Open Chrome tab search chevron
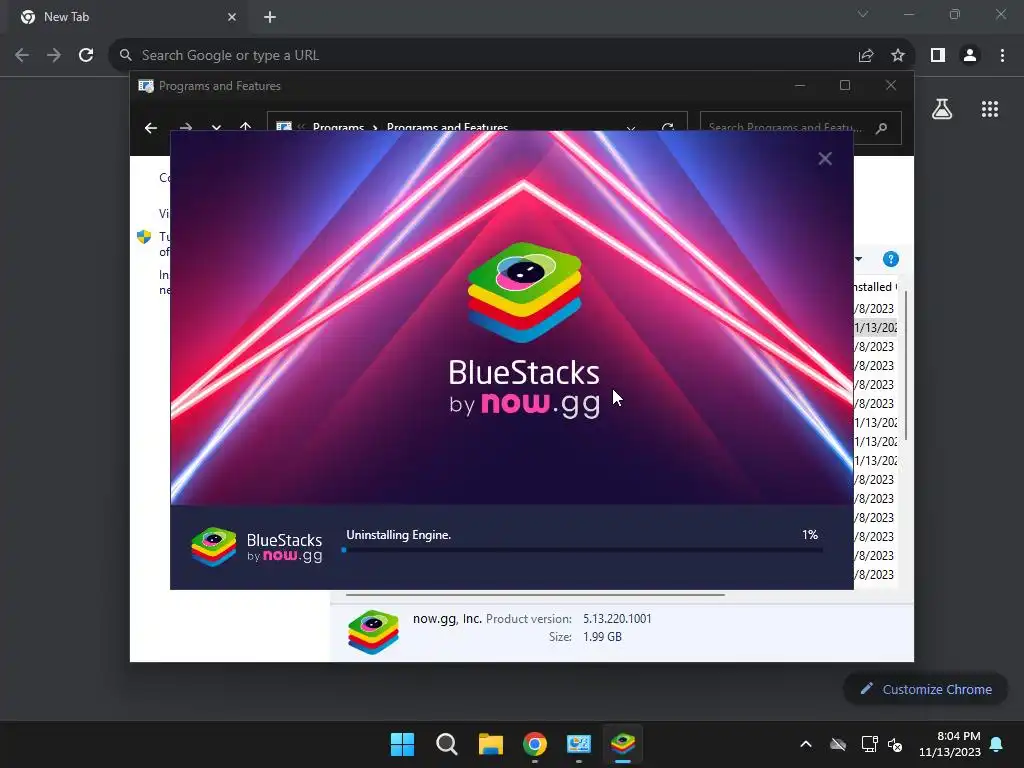1024x768 pixels. pos(863,14)
